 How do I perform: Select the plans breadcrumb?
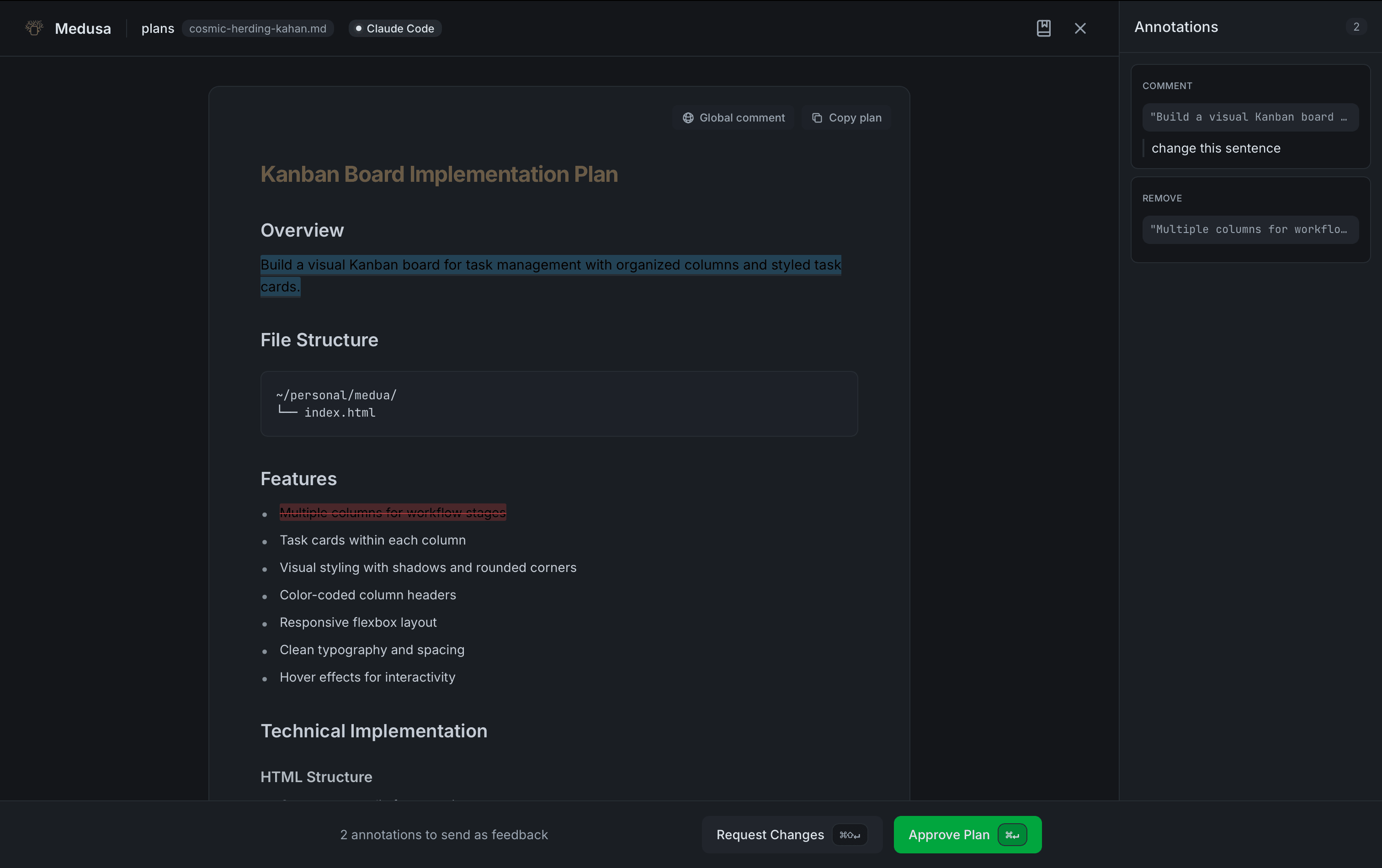pos(158,28)
